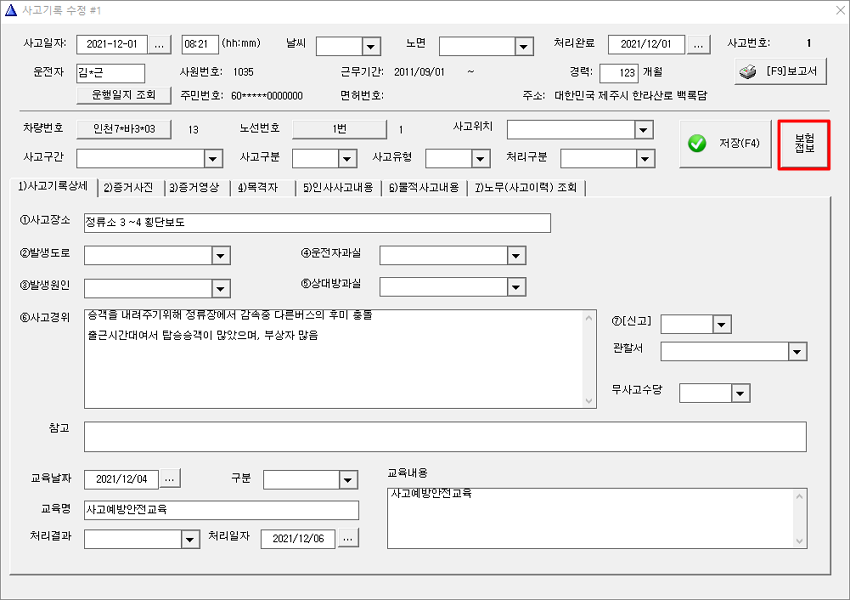Screen dimensions: 850x600
Task: Switch to the 3)증거영상 tab
Action: coord(194,188)
